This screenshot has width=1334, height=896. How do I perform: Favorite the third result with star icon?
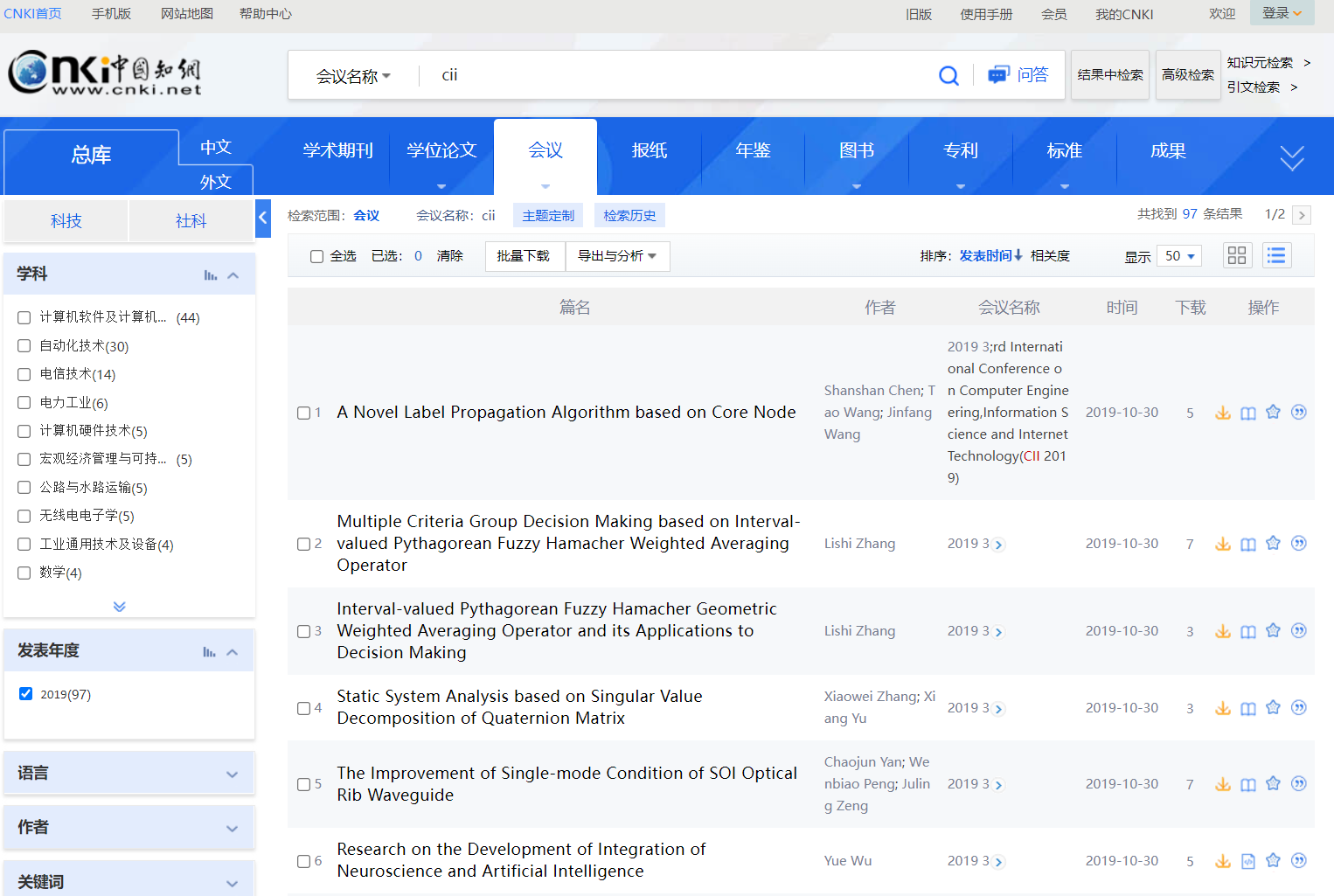click(1273, 630)
